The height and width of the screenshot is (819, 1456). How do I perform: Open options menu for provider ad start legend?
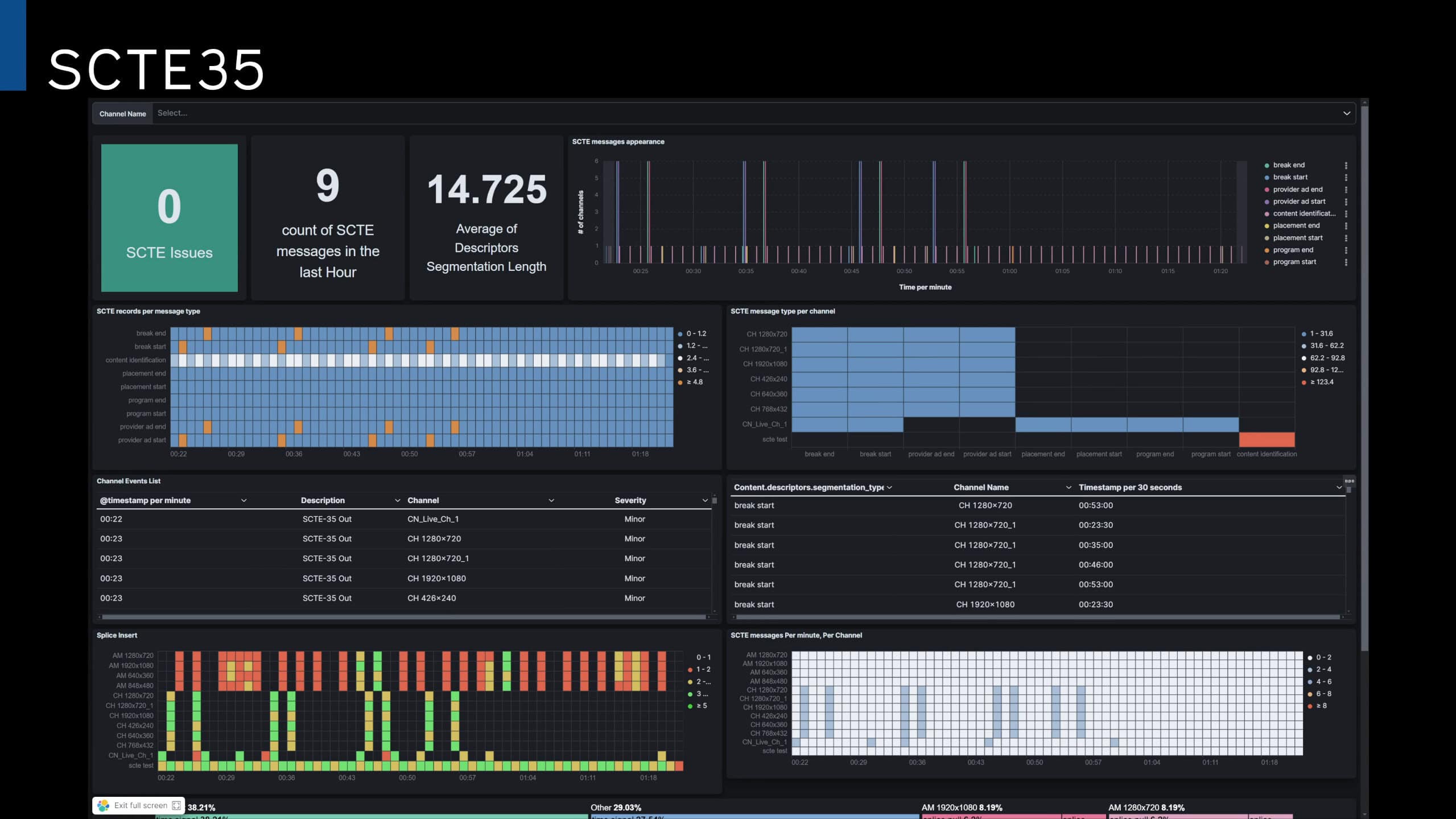coord(1346,202)
